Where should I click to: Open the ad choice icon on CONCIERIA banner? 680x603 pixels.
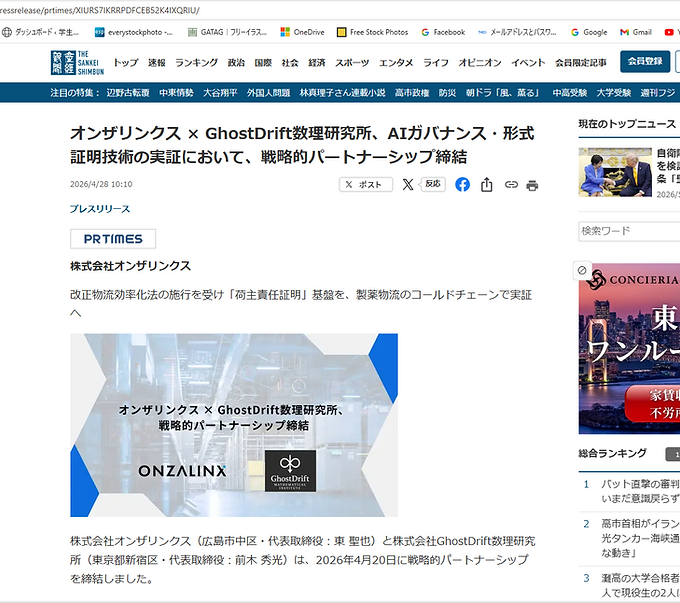582,270
